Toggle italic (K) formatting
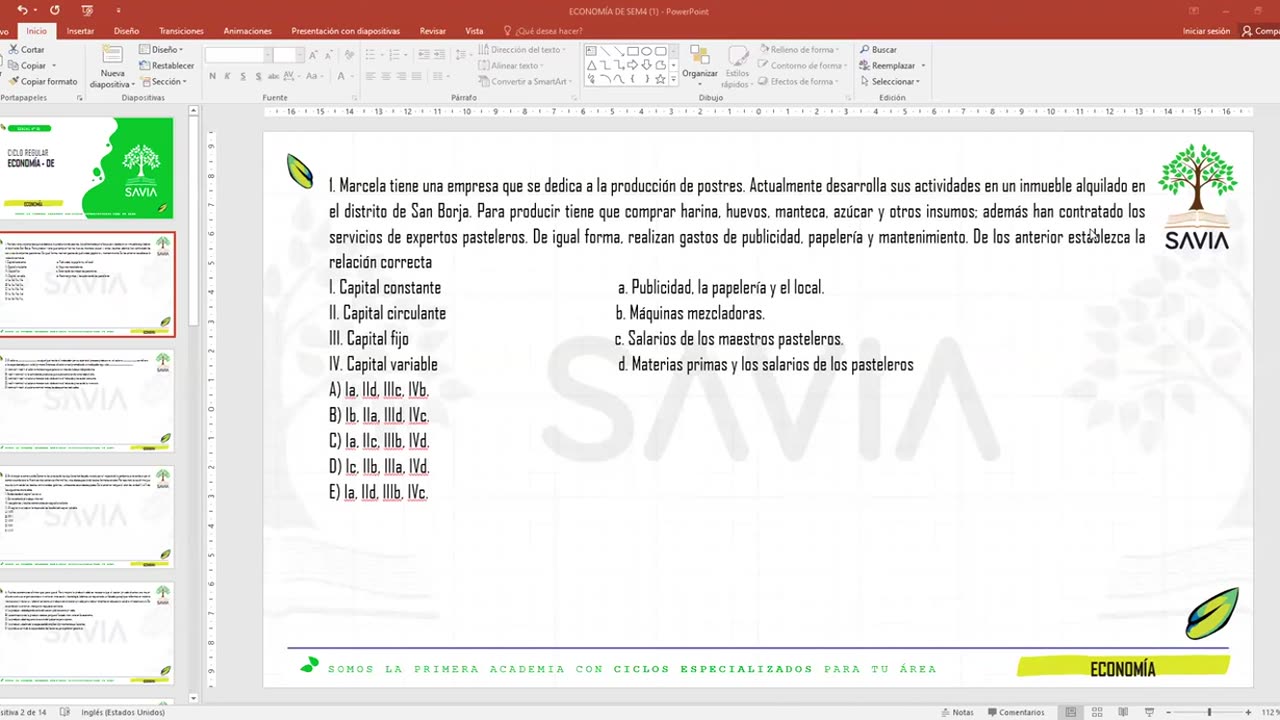Screen dimensions: 1280x720 228,76
